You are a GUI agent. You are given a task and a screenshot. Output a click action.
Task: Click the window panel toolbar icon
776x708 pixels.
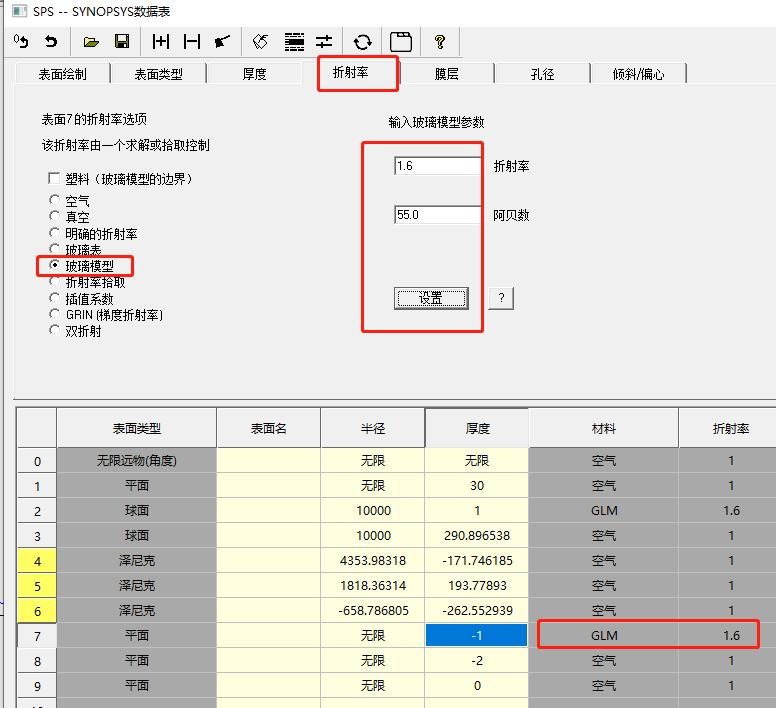(401, 42)
